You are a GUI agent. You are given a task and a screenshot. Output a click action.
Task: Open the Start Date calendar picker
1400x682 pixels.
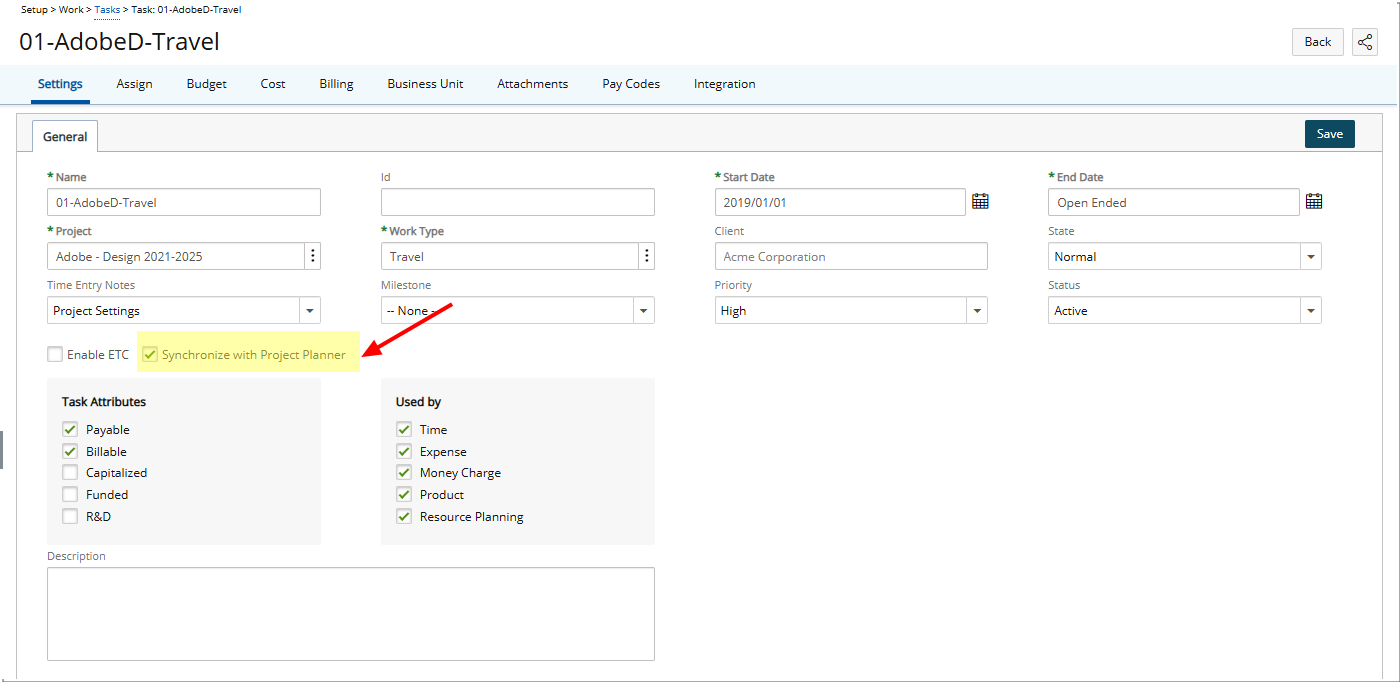pyautogui.click(x=980, y=202)
